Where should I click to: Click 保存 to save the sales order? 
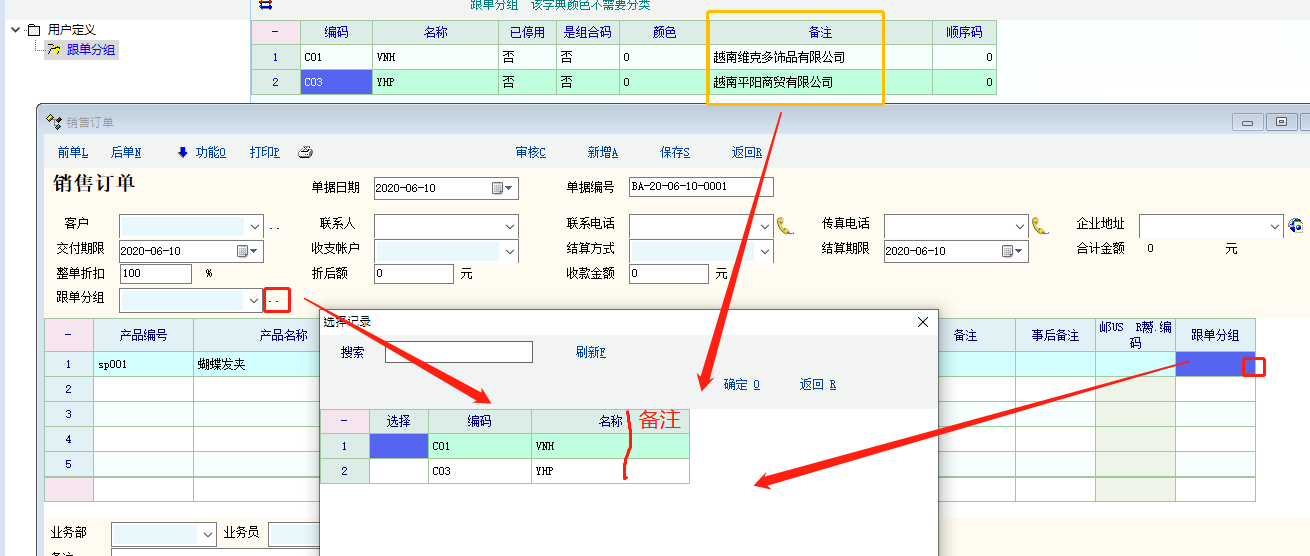(674, 152)
